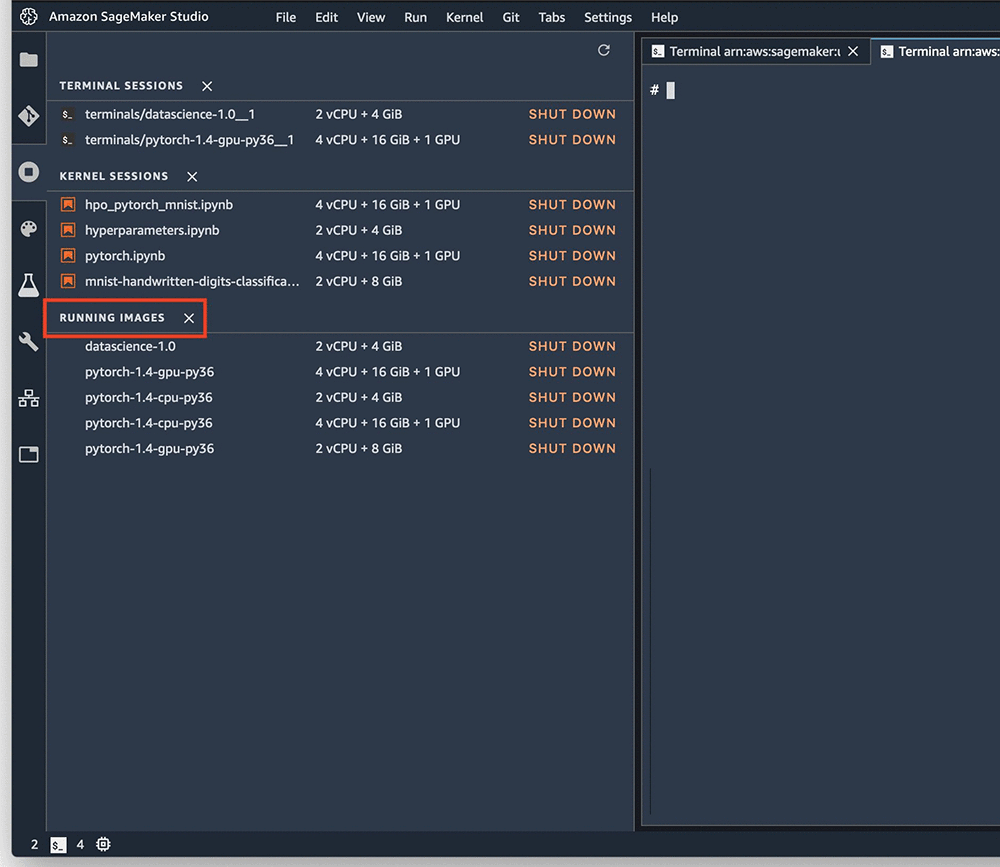This screenshot has height=867, width=1000.
Task: Select terminals/datascience-1.0__1 session name
Action: tap(170, 114)
